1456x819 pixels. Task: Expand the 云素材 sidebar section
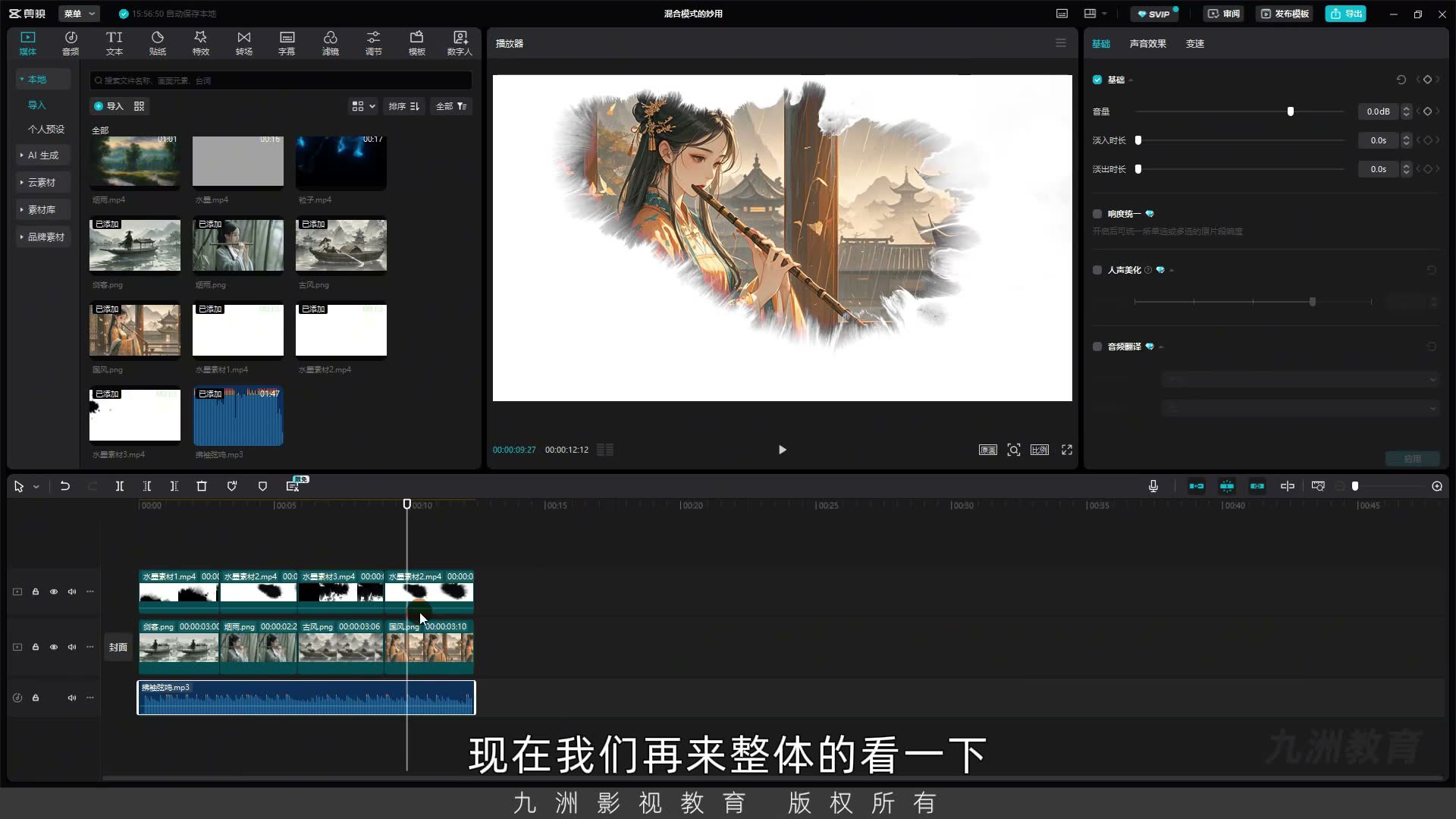point(42,182)
